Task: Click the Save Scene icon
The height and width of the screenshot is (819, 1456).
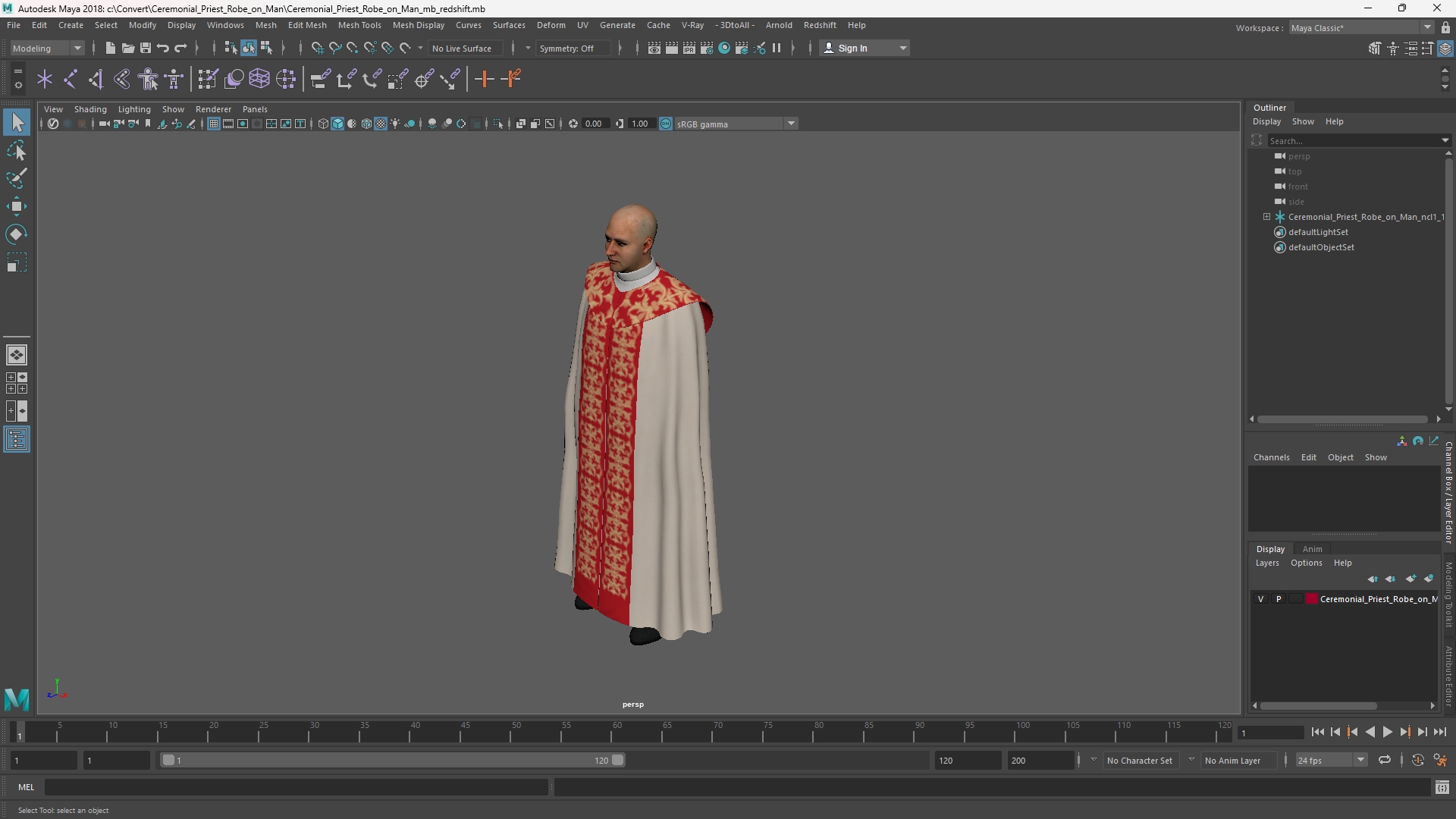Action: pyautogui.click(x=145, y=48)
